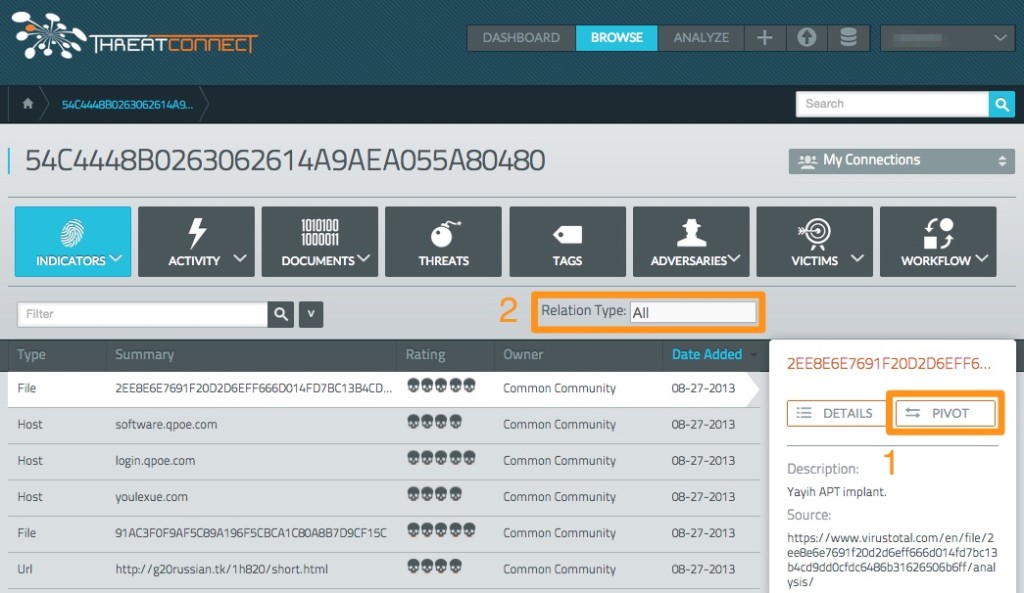Open the Relation Type dropdown
The height and width of the screenshot is (593, 1024).
(692, 312)
